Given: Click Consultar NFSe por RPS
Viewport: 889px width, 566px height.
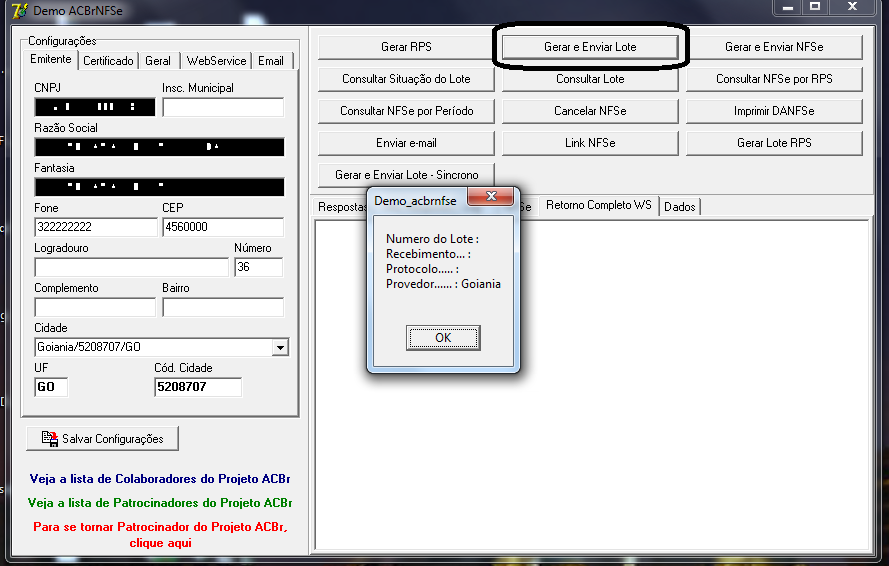Looking at the screenshot, I should [x=774, y=79].
